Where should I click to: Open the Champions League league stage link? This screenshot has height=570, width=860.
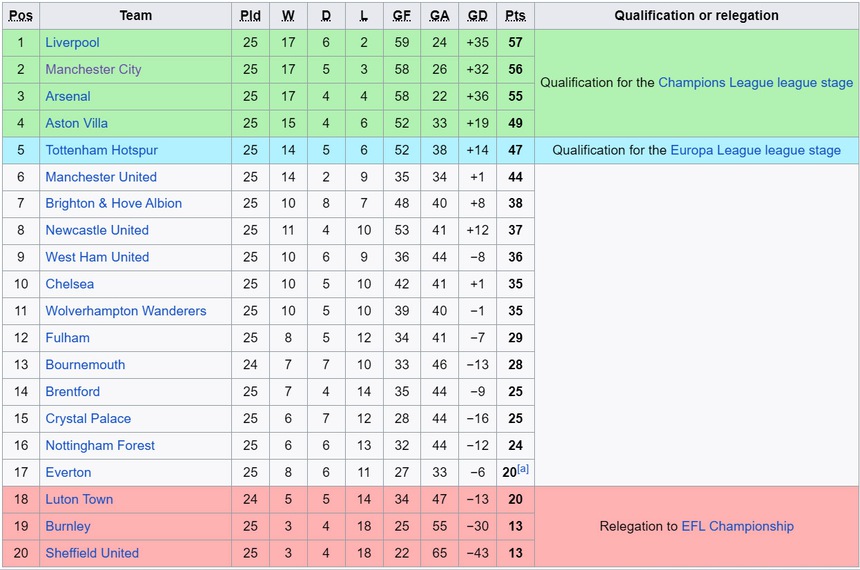tap(755, 83)
